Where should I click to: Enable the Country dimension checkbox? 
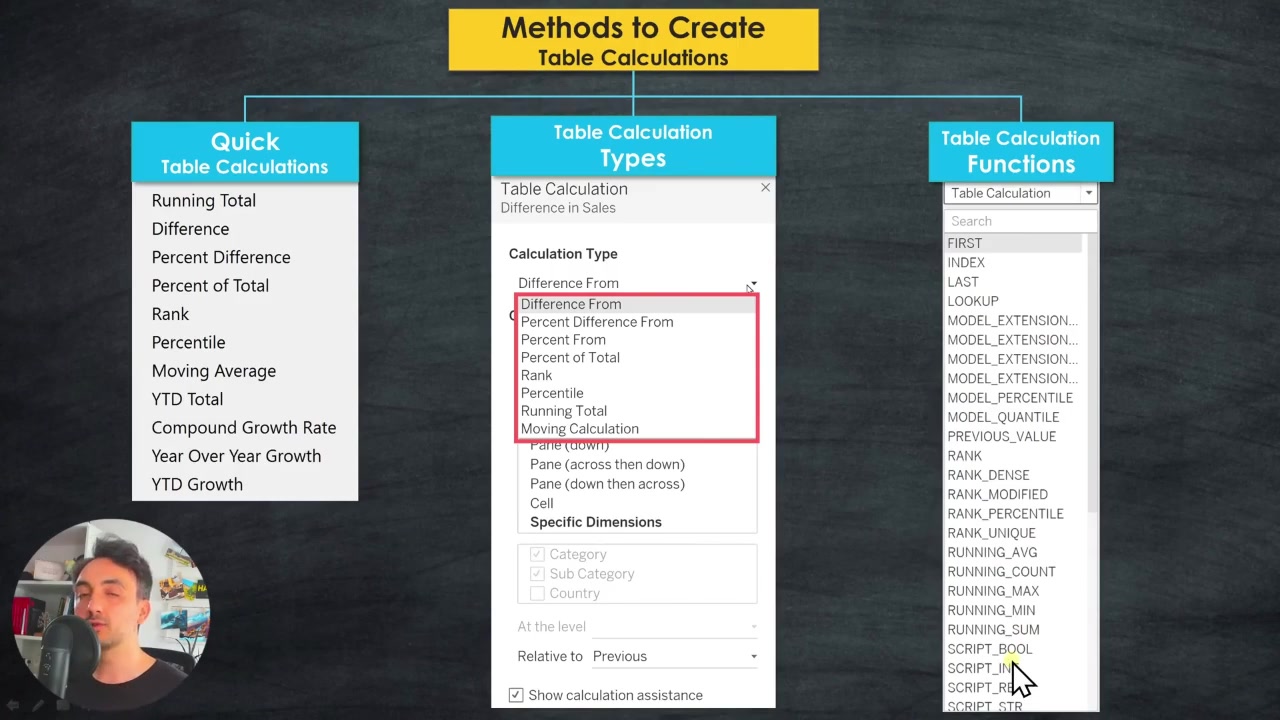[x=537, y=593]
